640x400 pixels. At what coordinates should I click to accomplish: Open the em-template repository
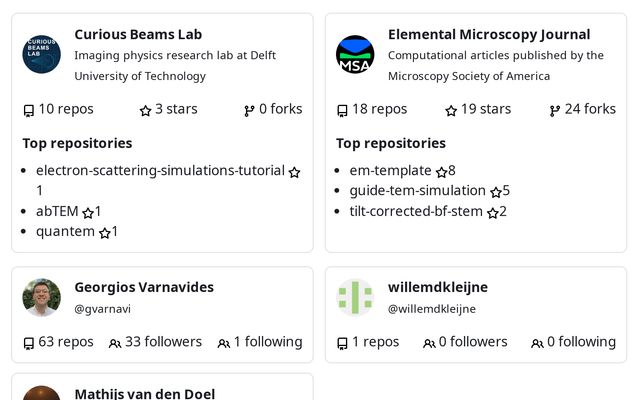390,170
